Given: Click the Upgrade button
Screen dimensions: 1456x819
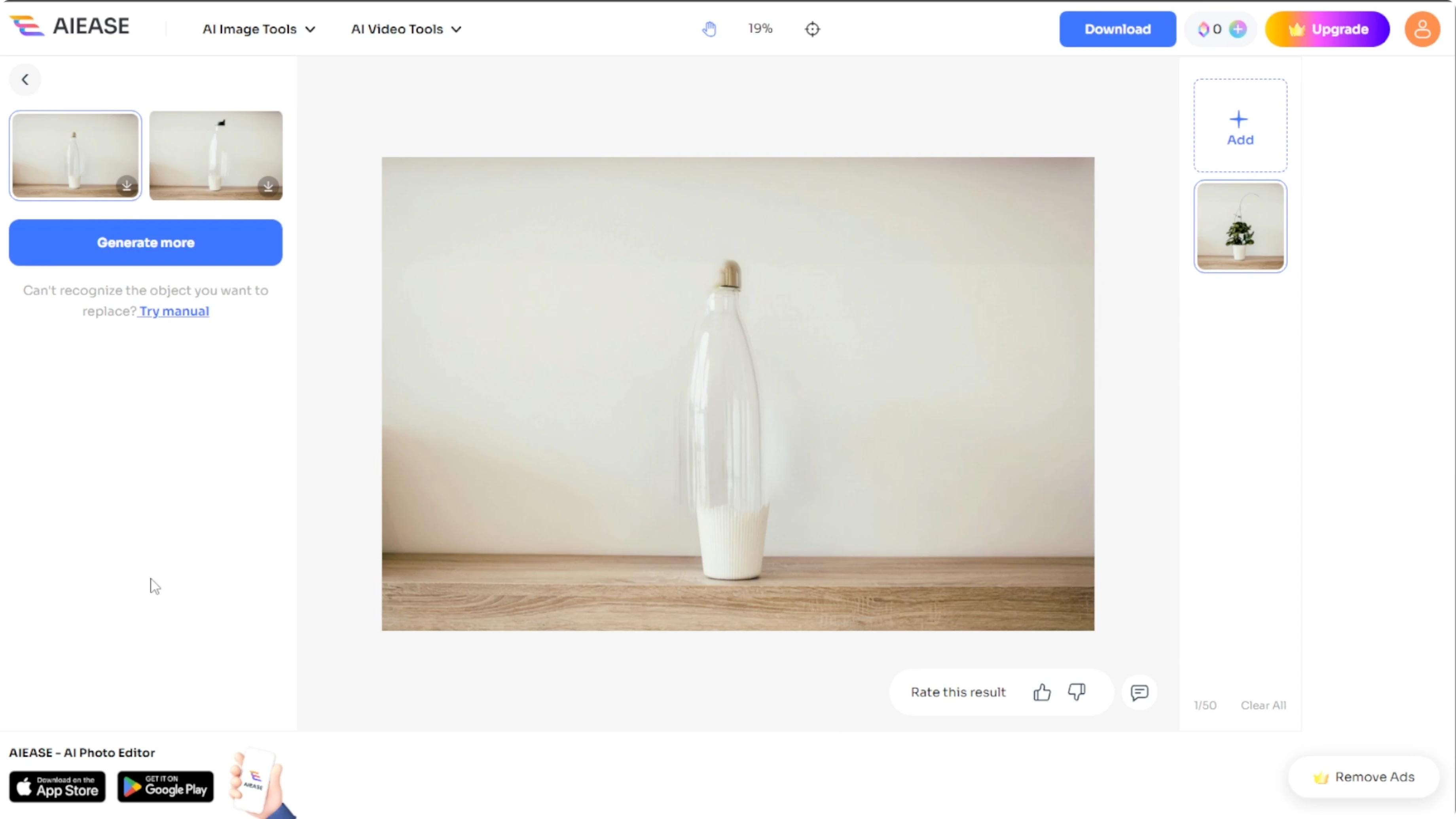Looking at the screenshot, I should [1327, 29].
